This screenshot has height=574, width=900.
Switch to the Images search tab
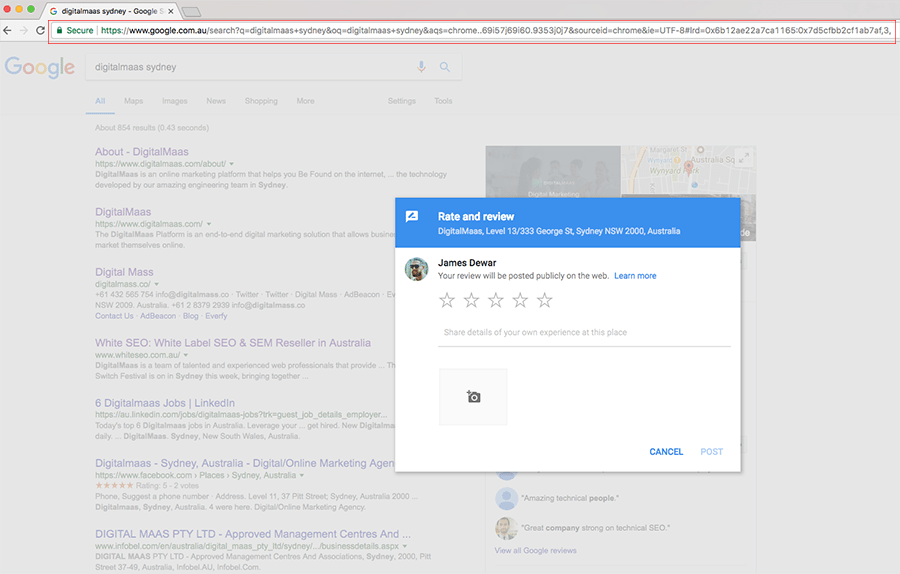tap(174, 101)
